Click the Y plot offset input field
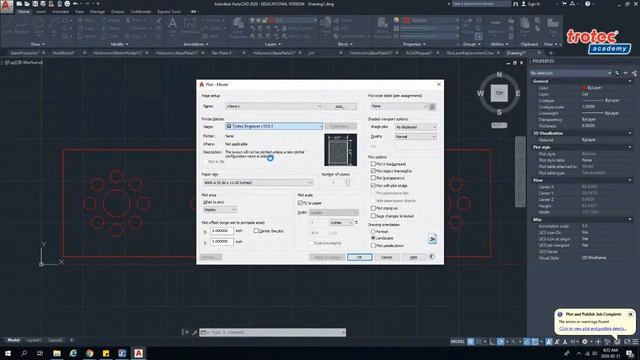640x360 pixels. tap(222, 242)
